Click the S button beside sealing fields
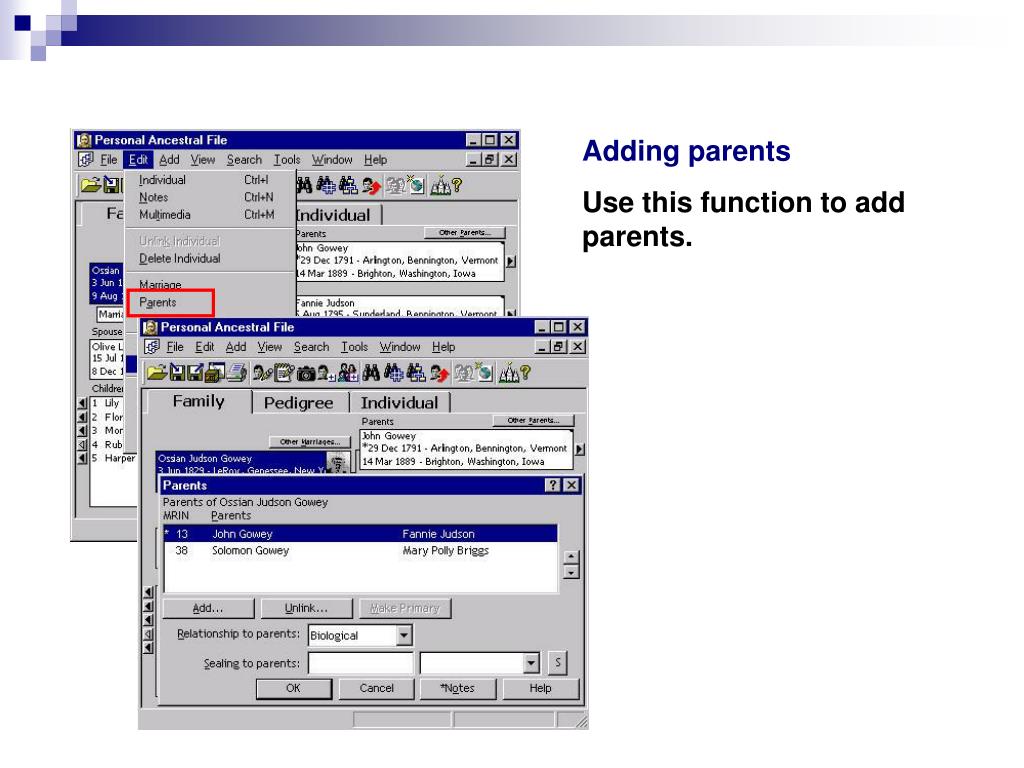Viewport: 1024px width, 768px height. [558, 663]
